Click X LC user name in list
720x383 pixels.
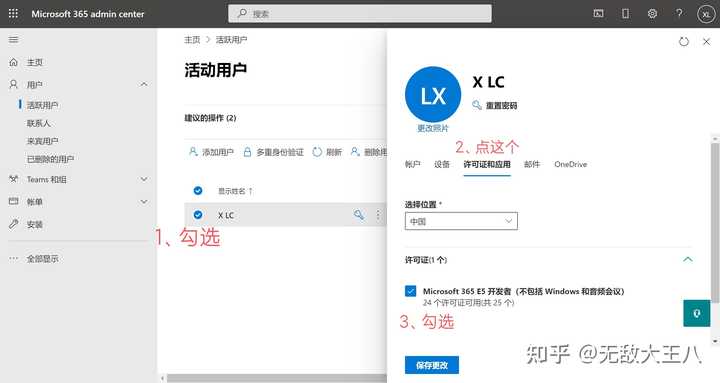tap(225, 215)
